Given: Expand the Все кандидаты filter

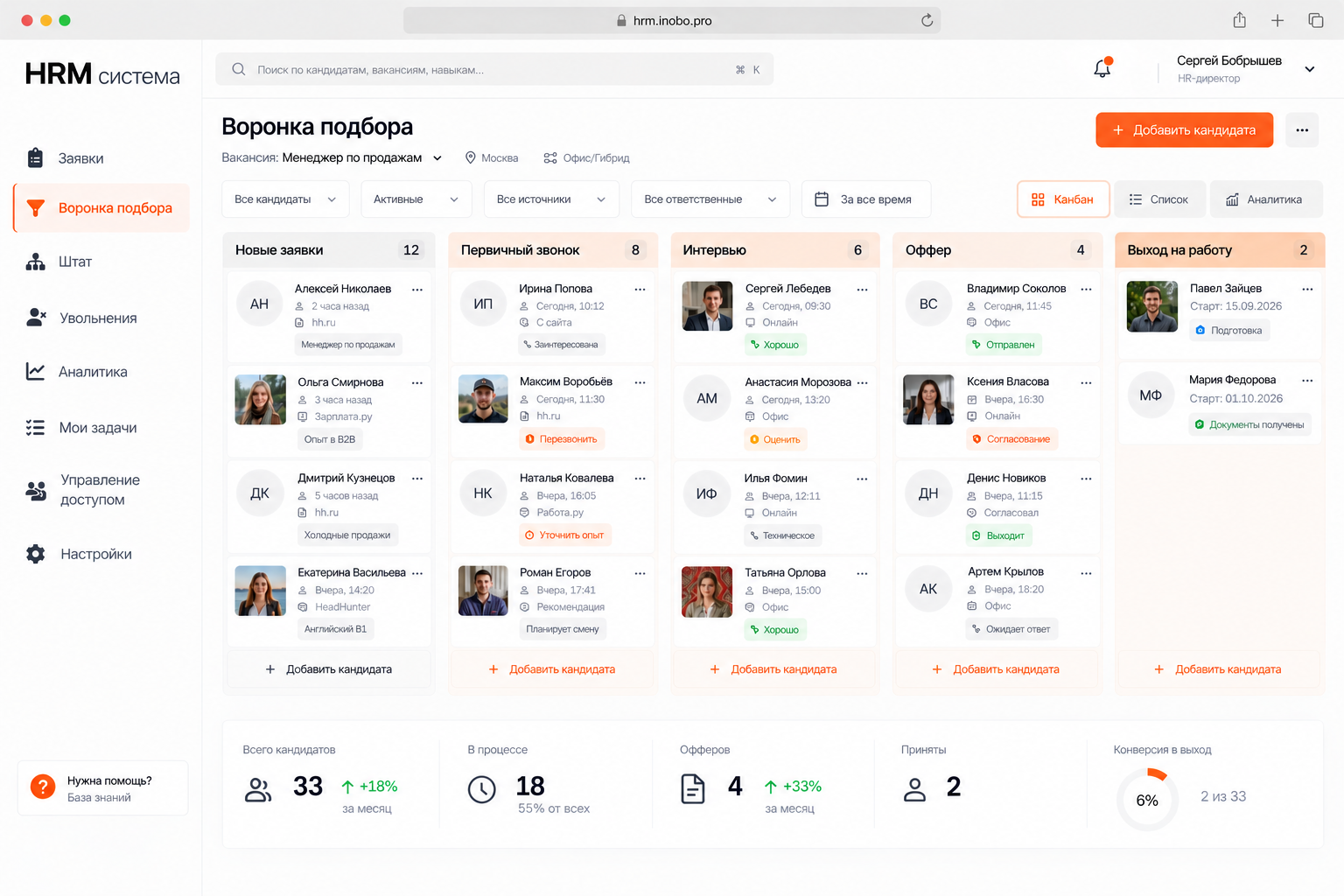Looking at the screenshot, I should click(285, 199).
